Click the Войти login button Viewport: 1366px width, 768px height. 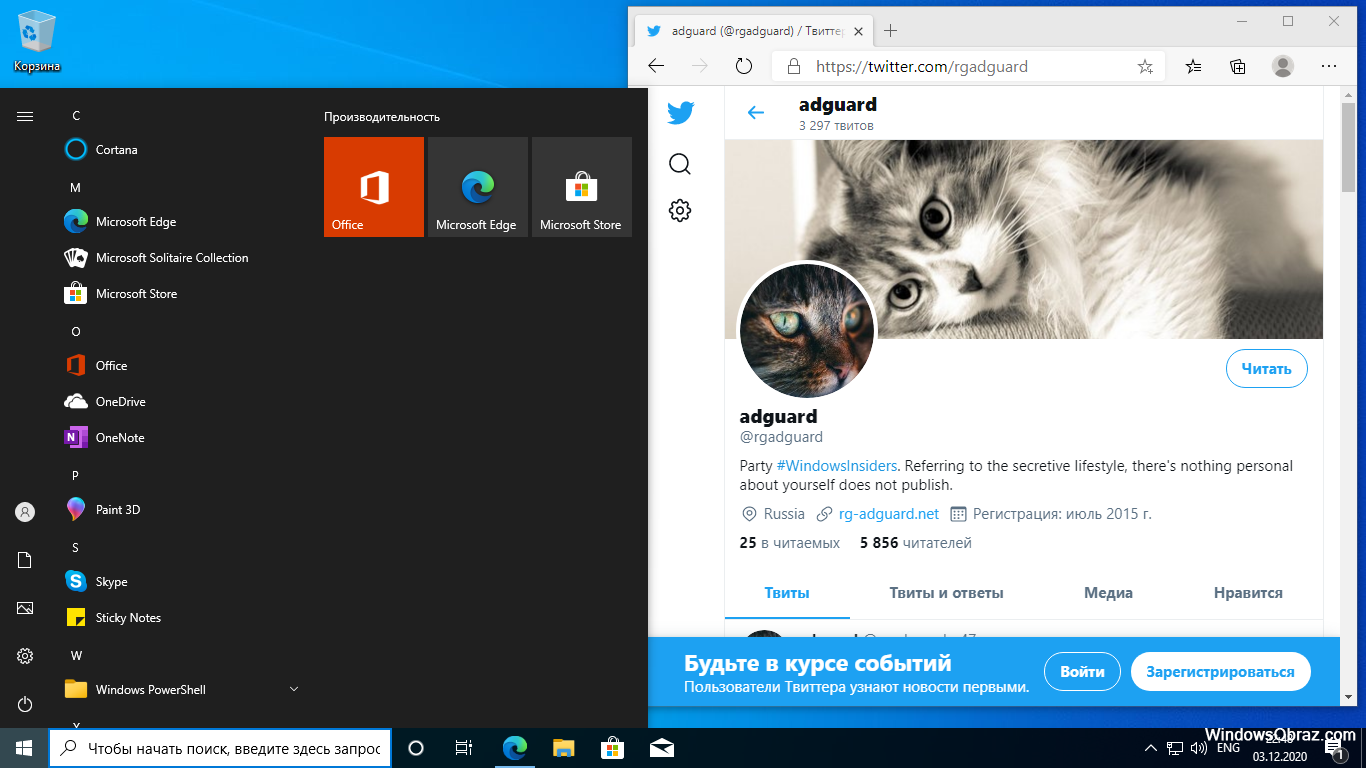pyautogui.click(x=1082, y=672)
